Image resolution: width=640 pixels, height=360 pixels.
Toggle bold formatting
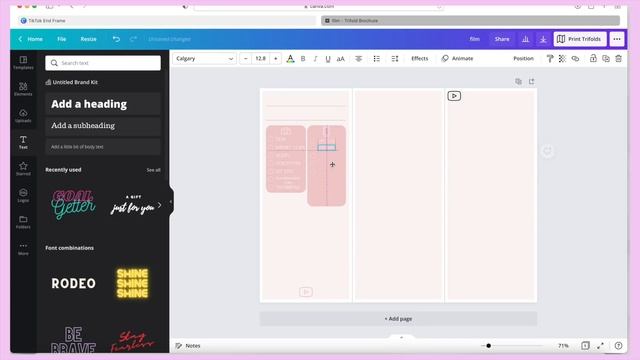303,59
